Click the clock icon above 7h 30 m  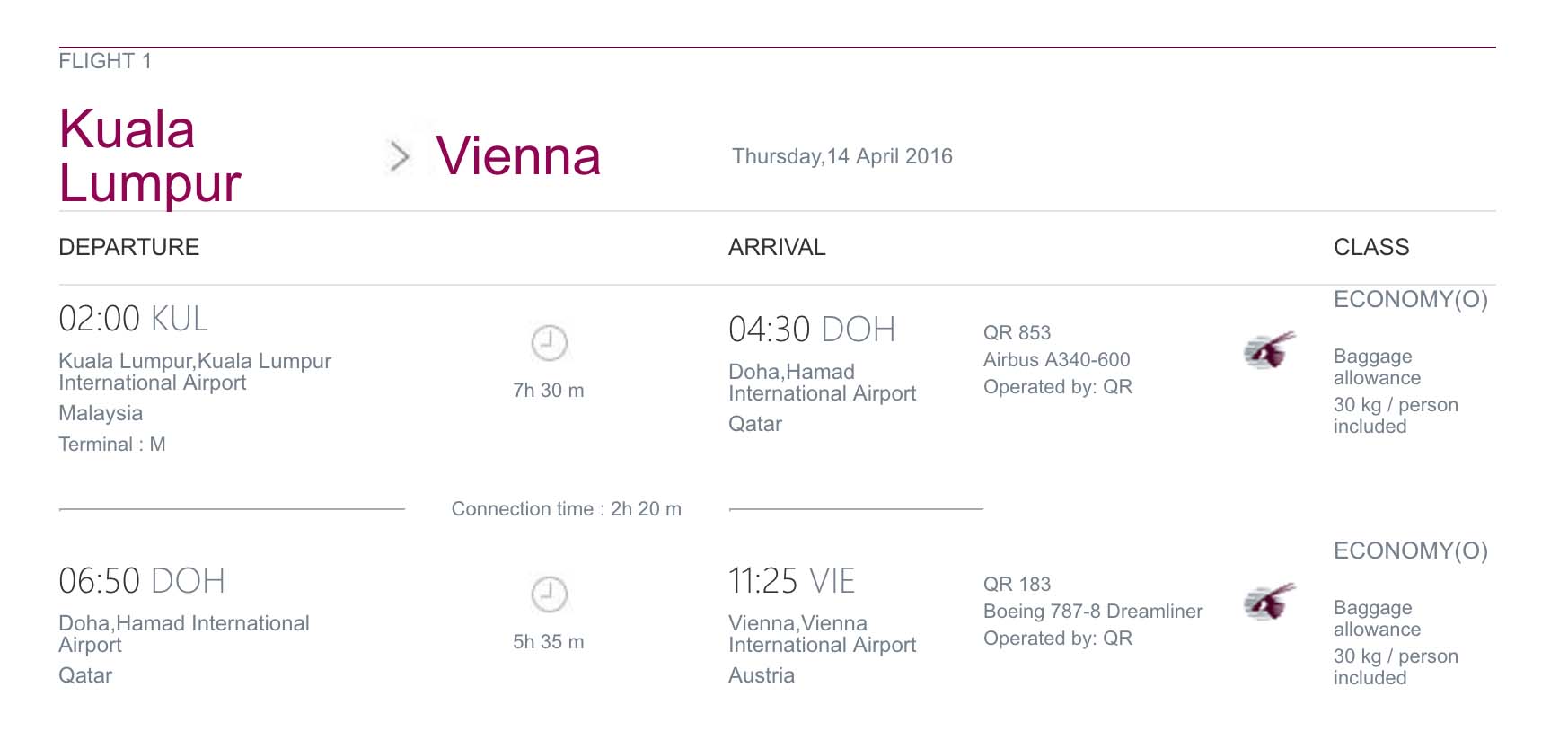549,343
